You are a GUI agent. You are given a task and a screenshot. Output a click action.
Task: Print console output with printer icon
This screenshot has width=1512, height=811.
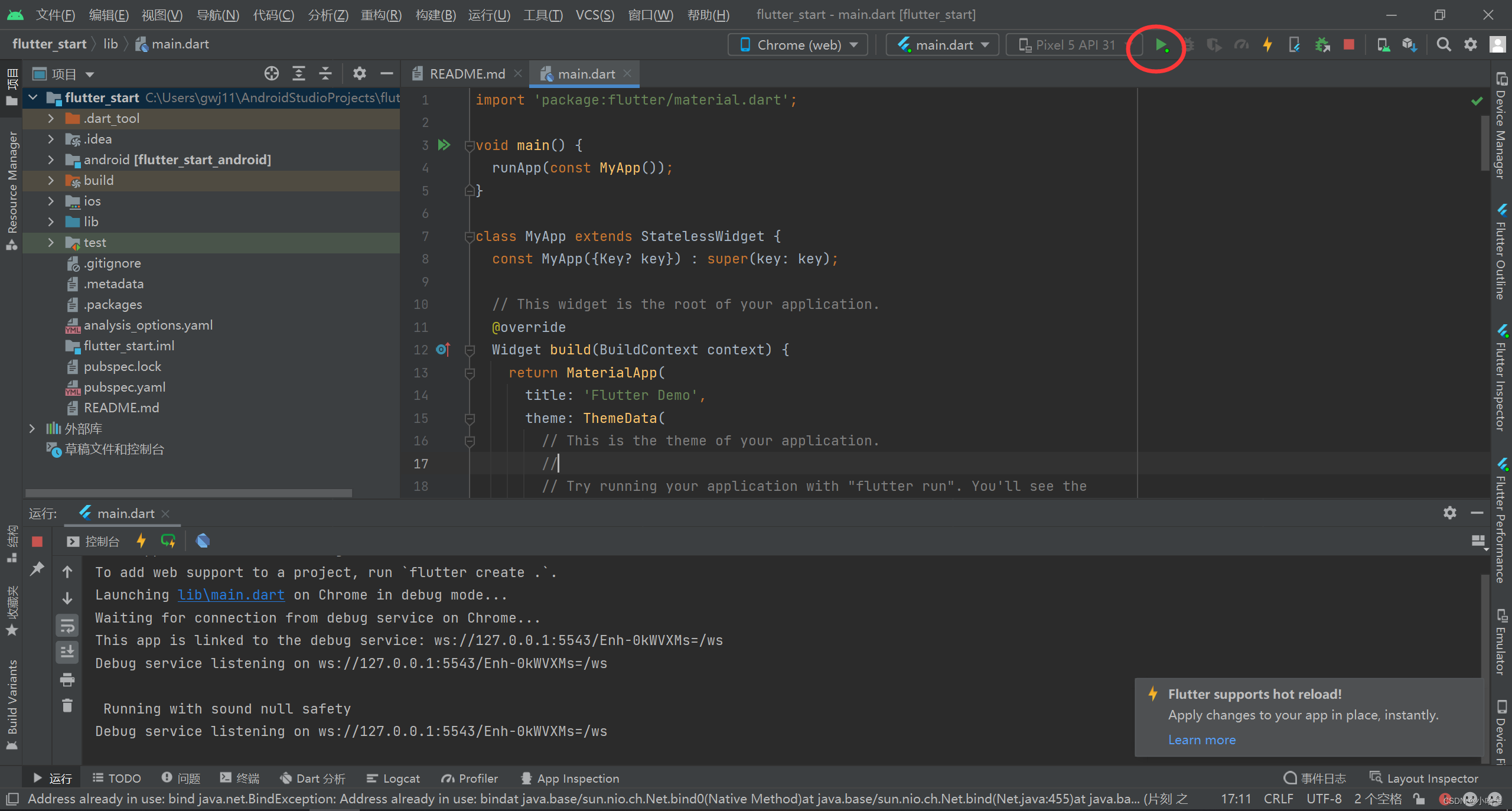[x=67, y=680]
